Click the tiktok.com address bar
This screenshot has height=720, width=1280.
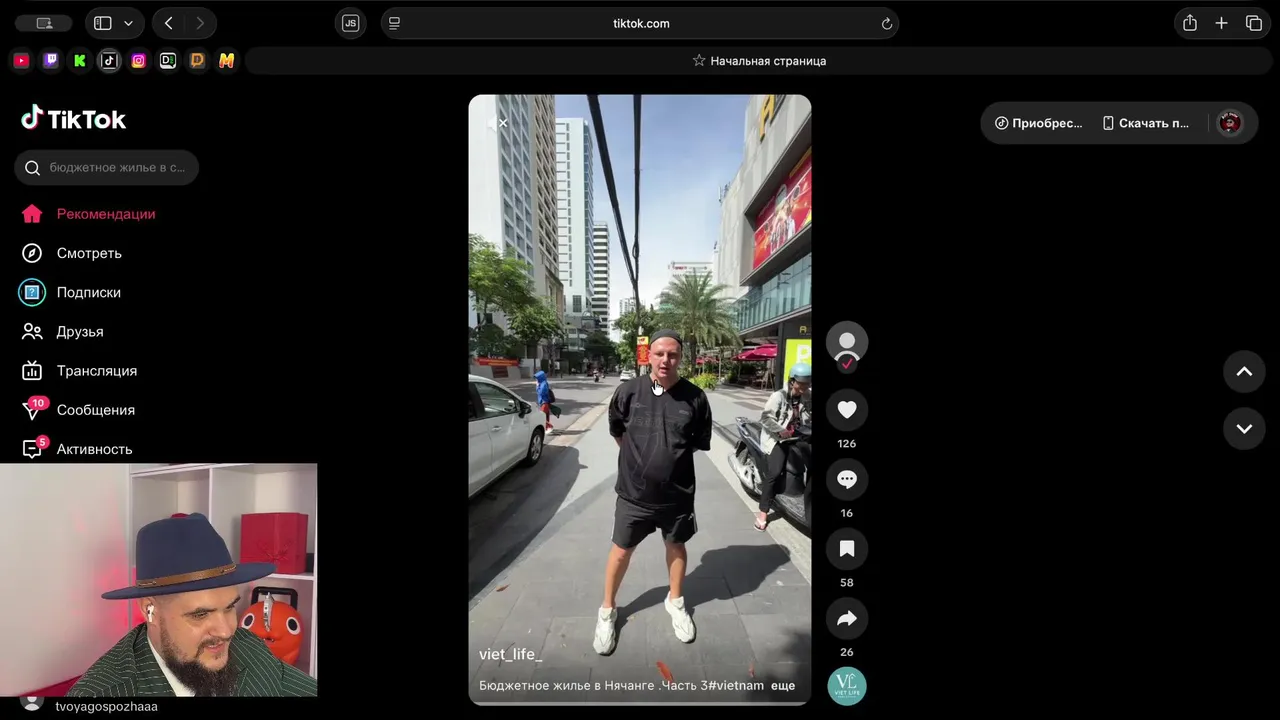pos(640,23)
